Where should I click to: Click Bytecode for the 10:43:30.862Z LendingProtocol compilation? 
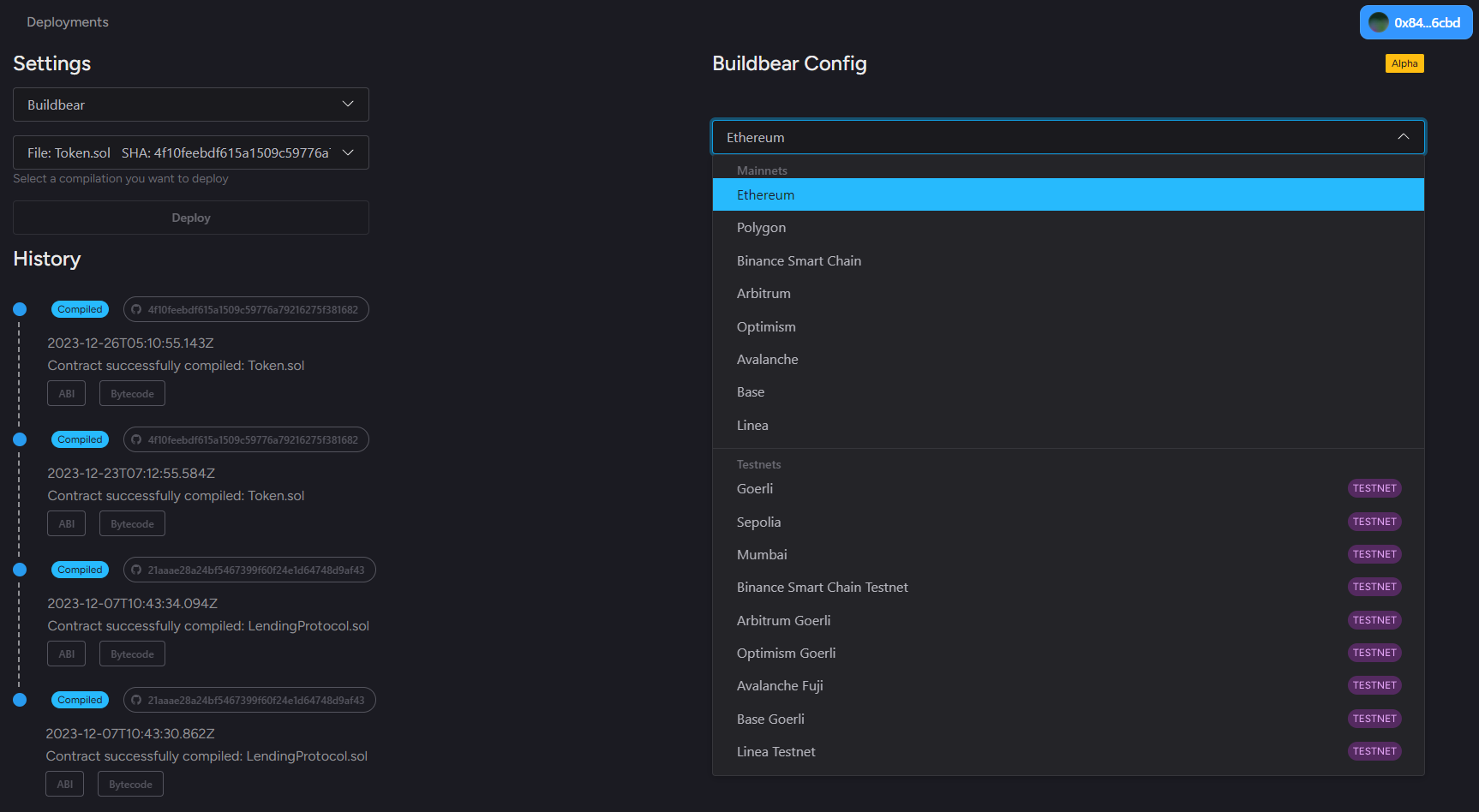pyautogui.click(x=130, y=784)
